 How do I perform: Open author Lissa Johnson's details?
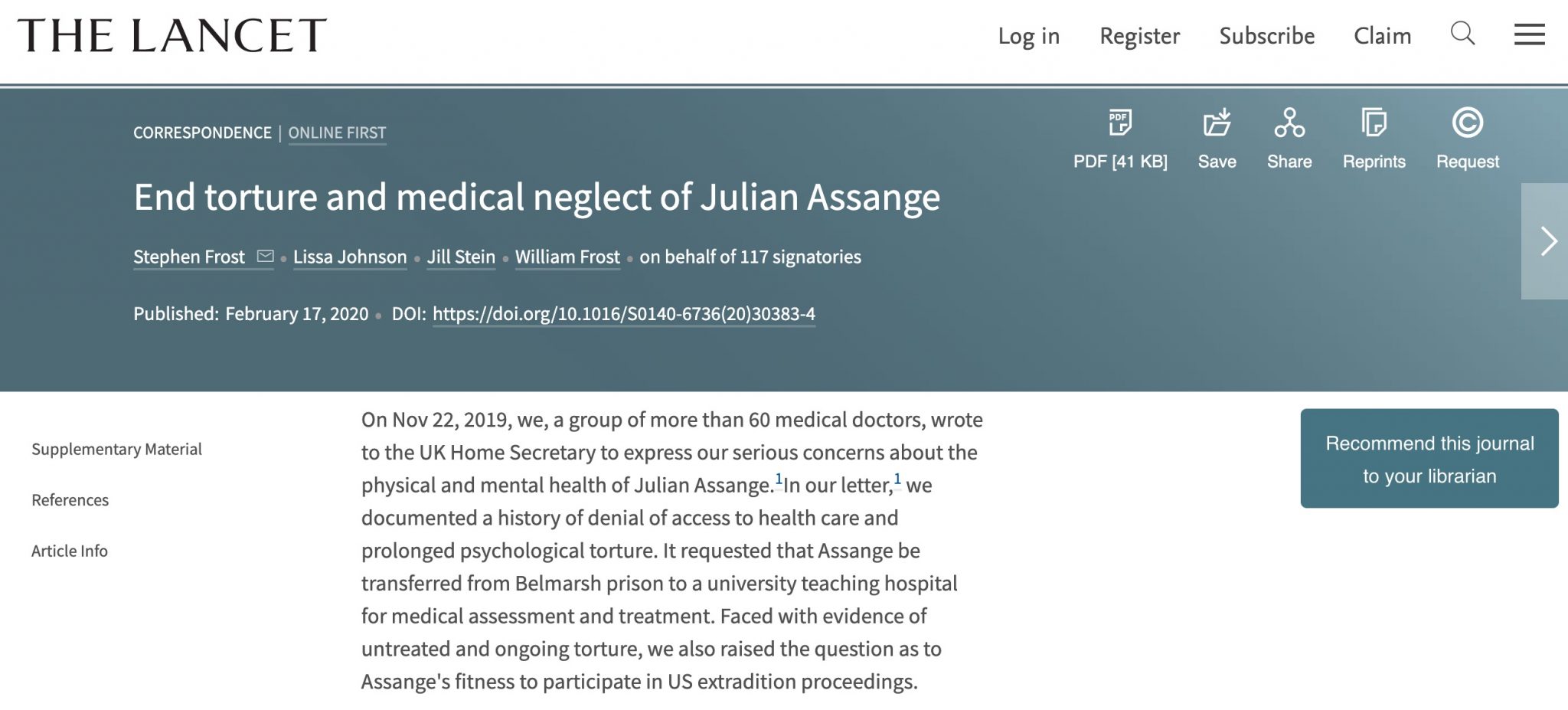350,257
